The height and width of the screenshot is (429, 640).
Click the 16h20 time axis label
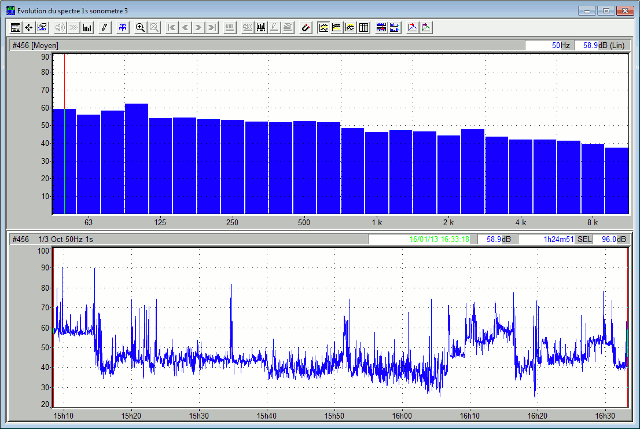(x=537, y=416)
